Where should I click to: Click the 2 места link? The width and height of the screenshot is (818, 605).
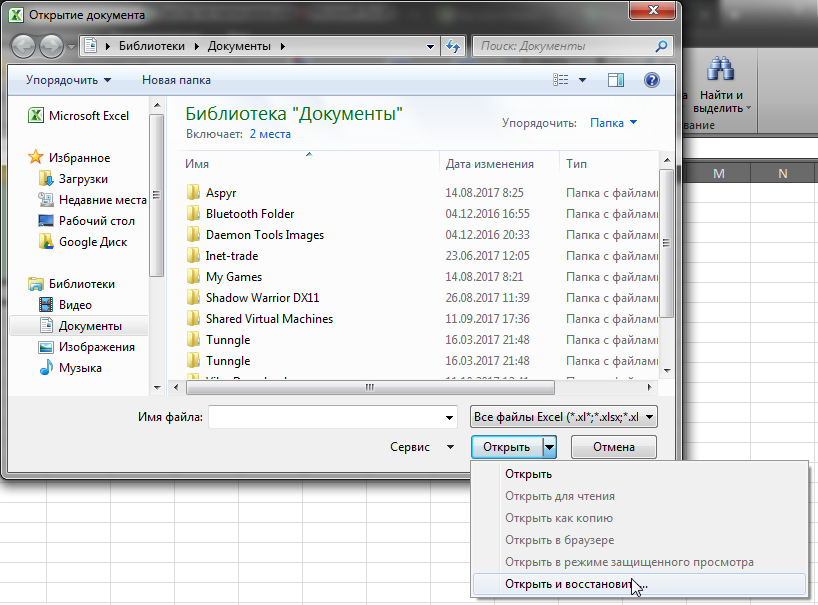pos(270,133)
